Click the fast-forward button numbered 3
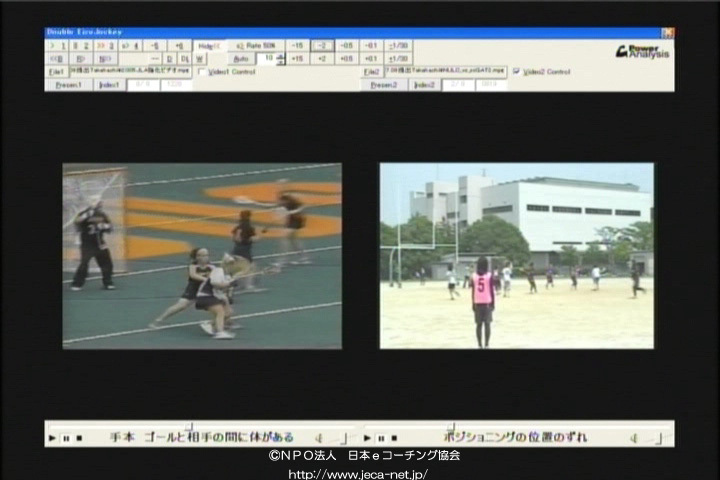 click(106, 46)
